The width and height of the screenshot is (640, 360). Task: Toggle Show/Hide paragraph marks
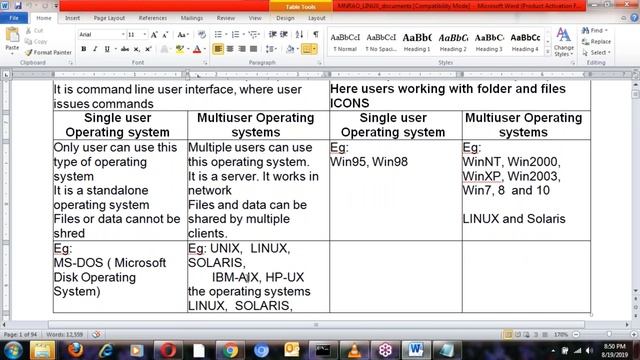tap(316, 35)
